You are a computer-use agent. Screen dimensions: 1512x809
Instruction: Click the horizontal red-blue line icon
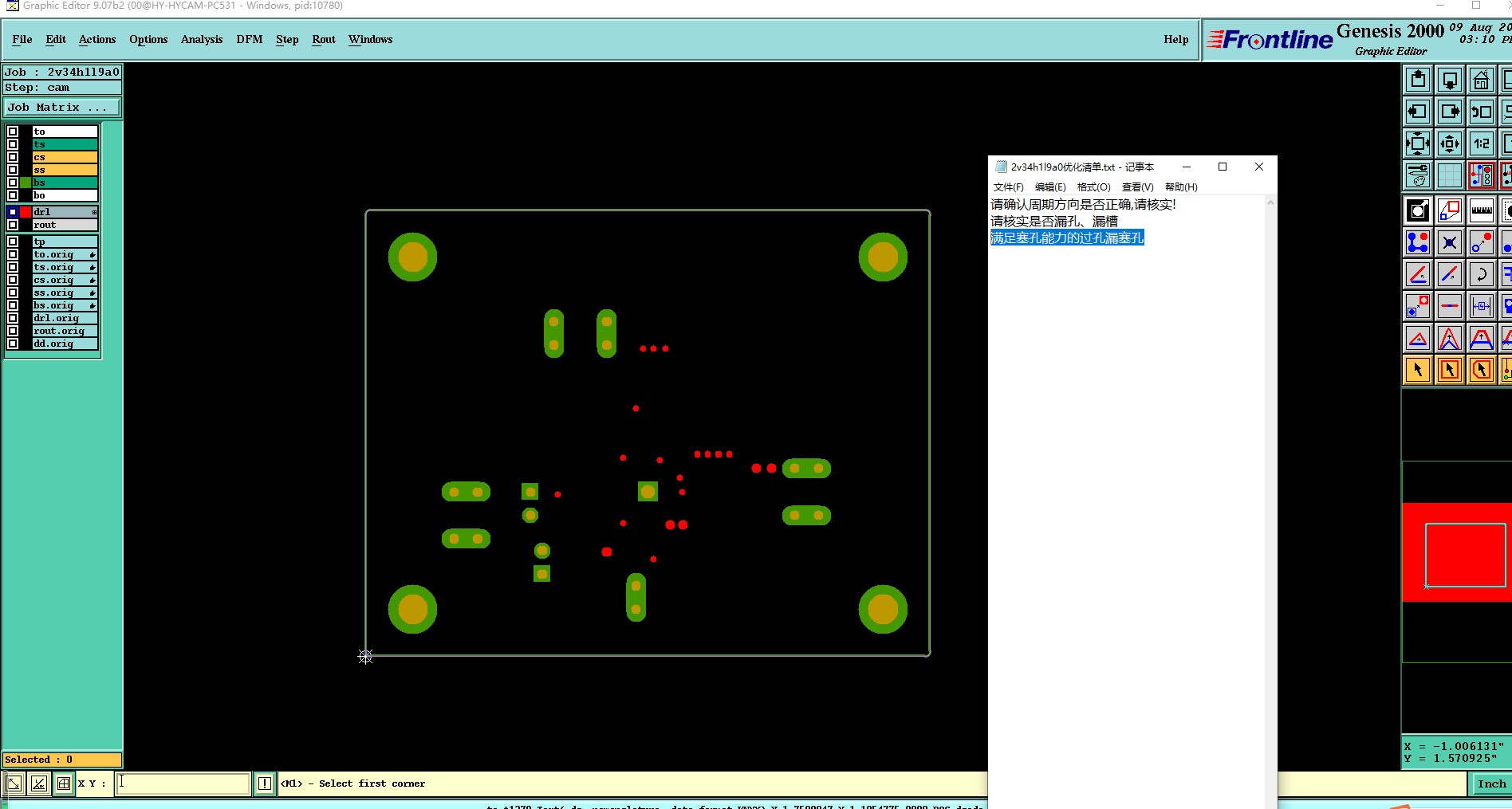(1450, 306)
